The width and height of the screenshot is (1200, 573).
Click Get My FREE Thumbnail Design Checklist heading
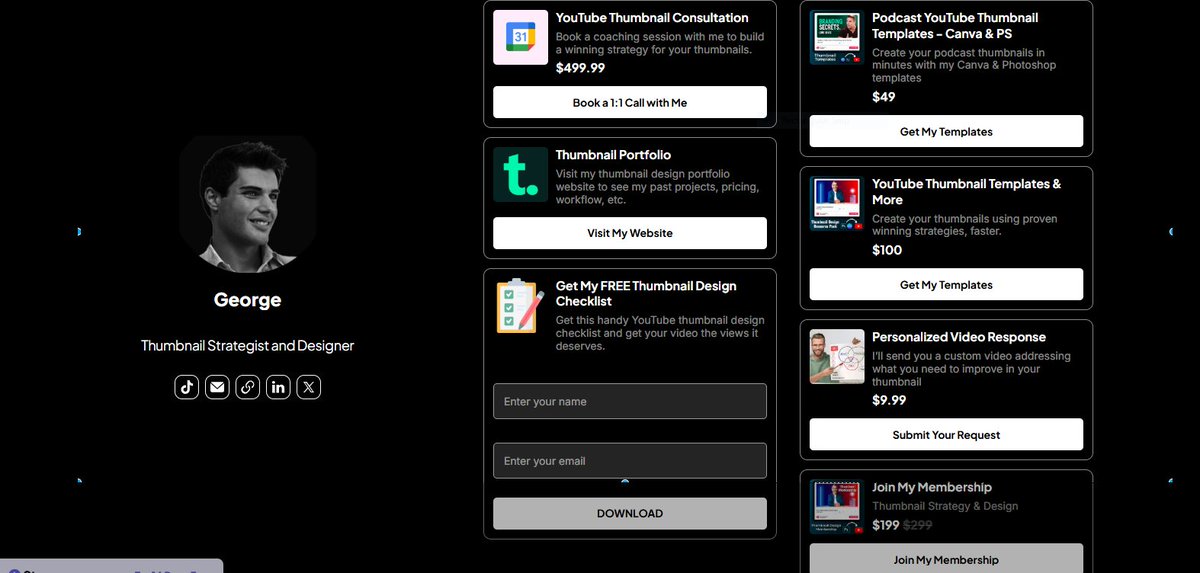pyautogui.click(x=646, y=293)
